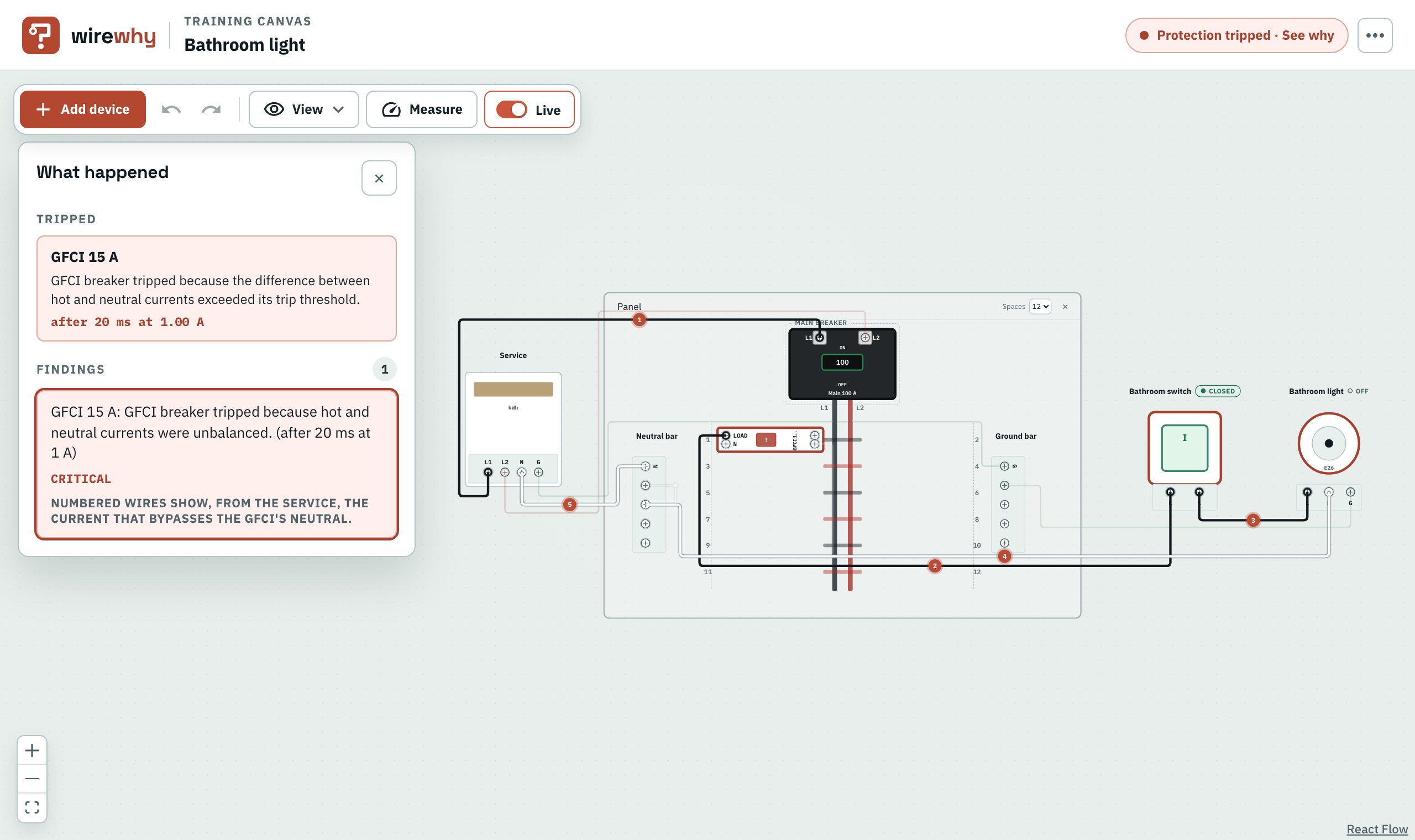This screenshot has width=1415, height=840.
Task: Click the wirewhy logo icon
Action: click(40, 35)
